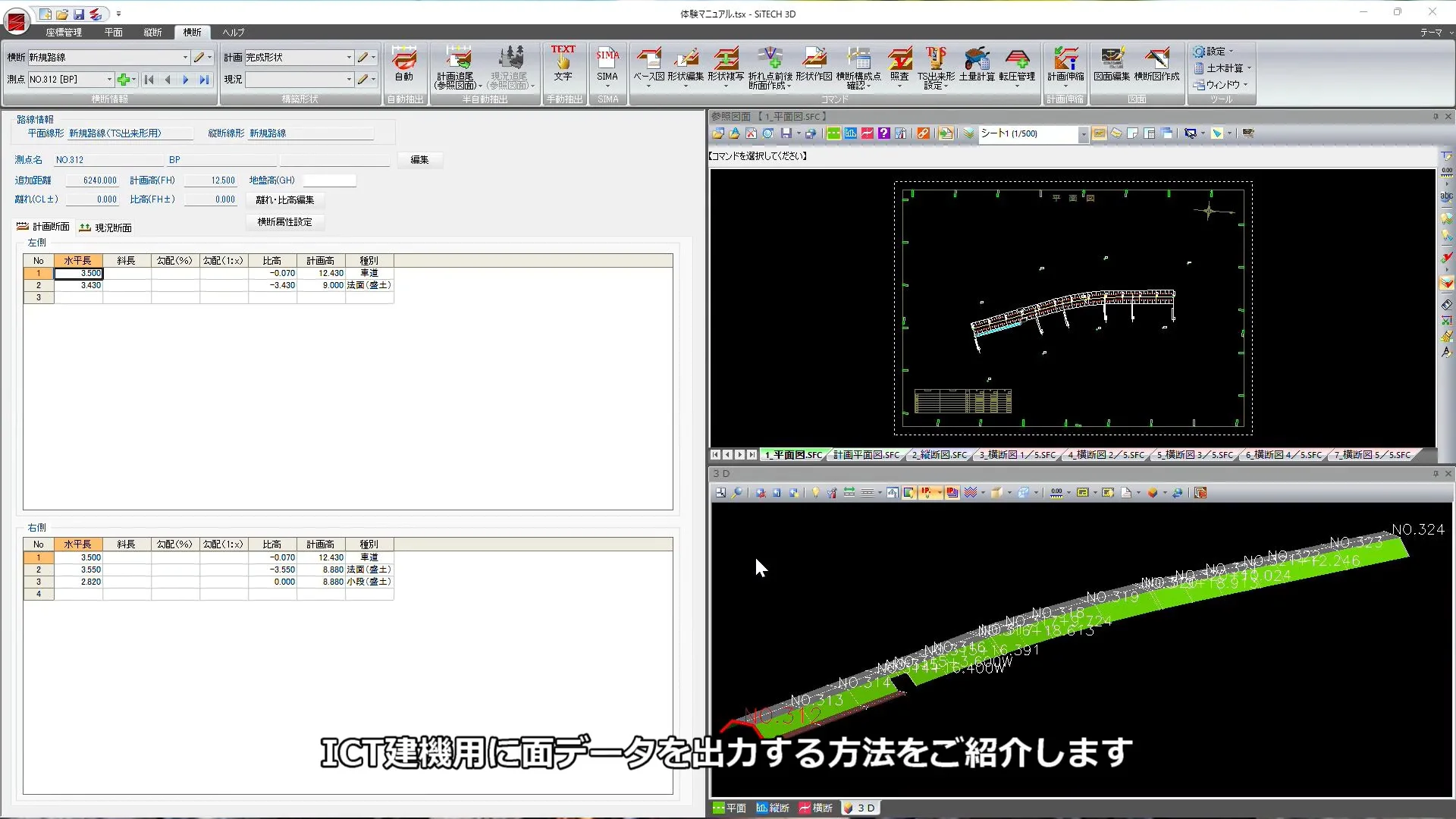Toggle 計画断面 planned section view
This screenshot has height=819, width=1456.
[44, 227]
